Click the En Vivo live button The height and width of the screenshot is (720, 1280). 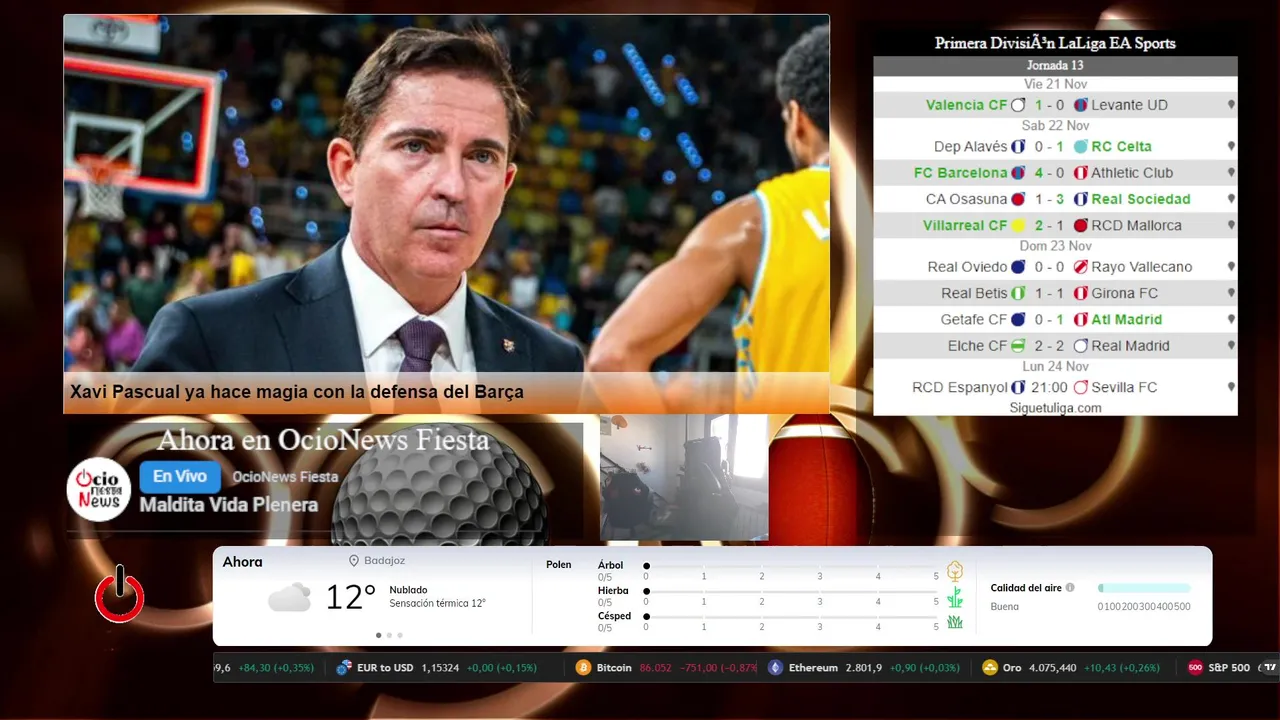(x=180, y=477)
